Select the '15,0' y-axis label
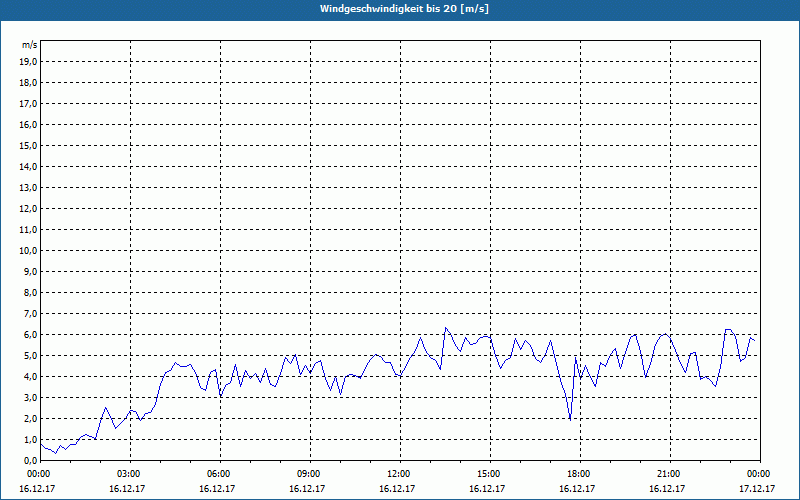 (x=28, y=145)
